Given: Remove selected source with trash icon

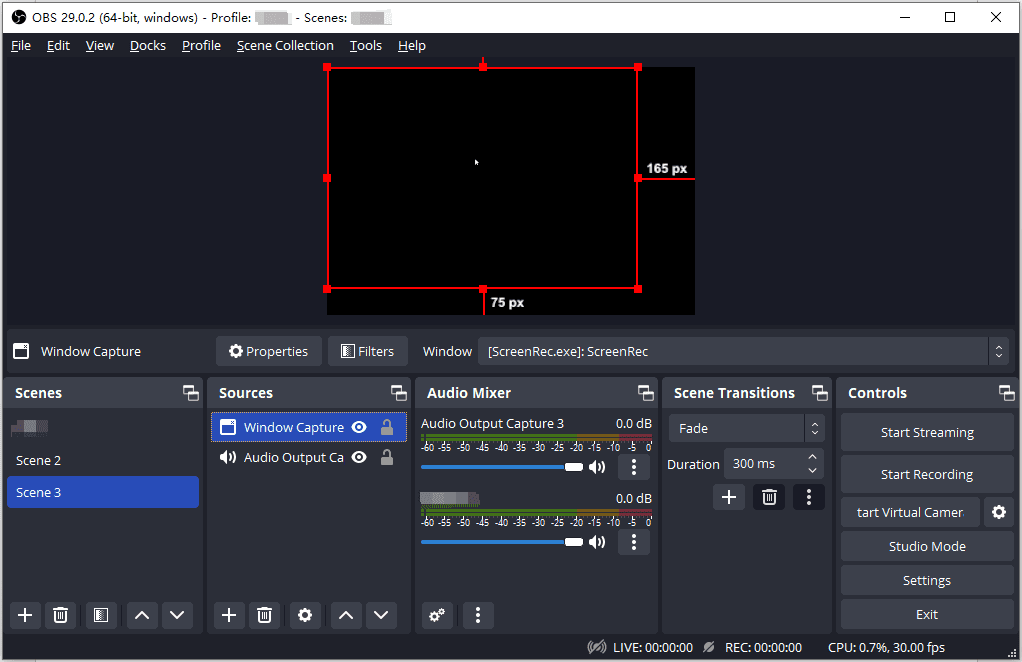Looking at the screenshot, I should pos(264,615).
